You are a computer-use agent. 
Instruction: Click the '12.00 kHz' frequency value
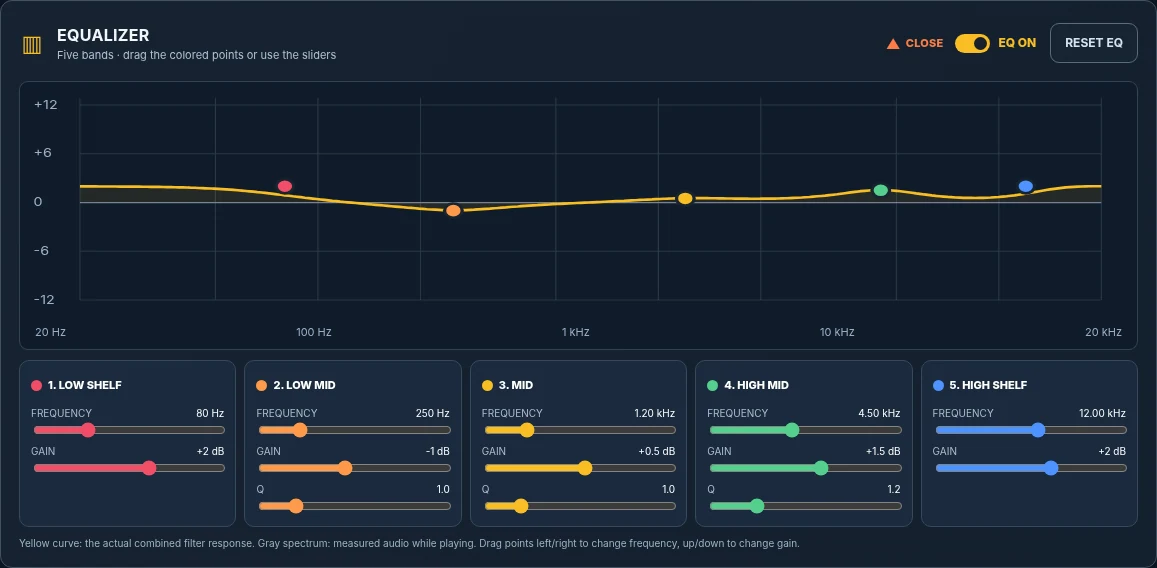(1102, 413)
